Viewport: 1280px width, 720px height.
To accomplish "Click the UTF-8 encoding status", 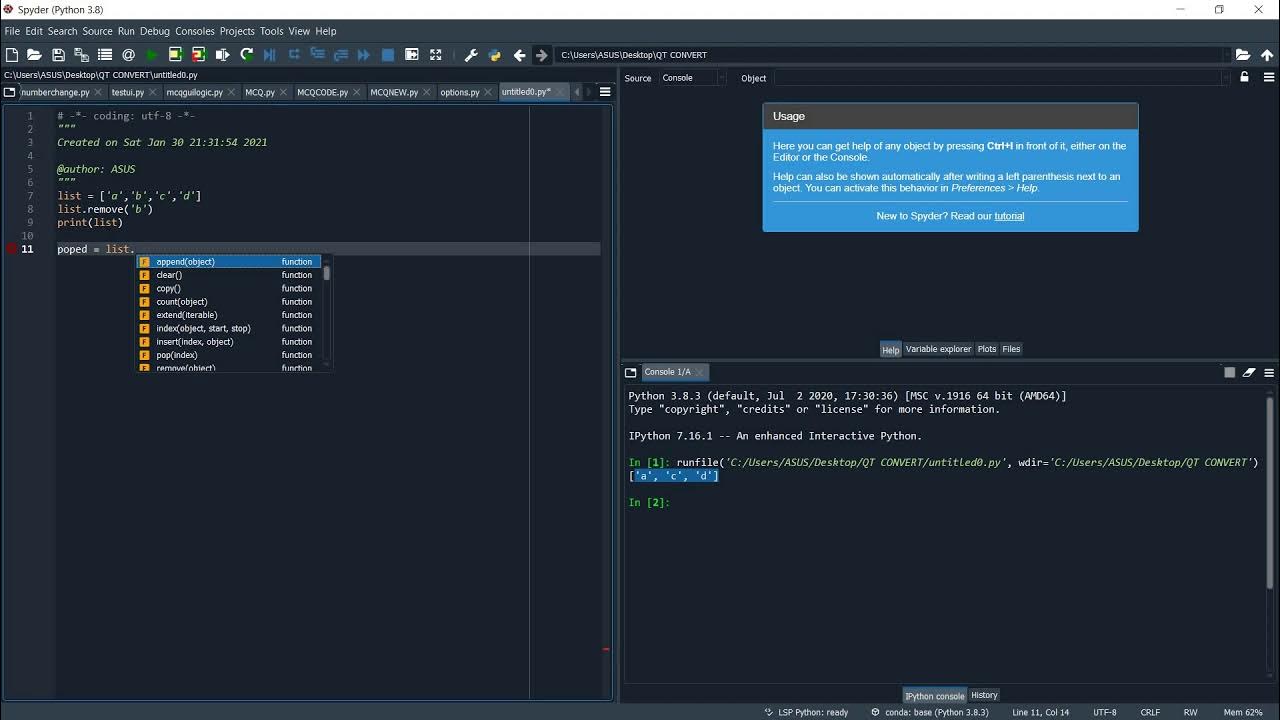I will [1104, 712].
